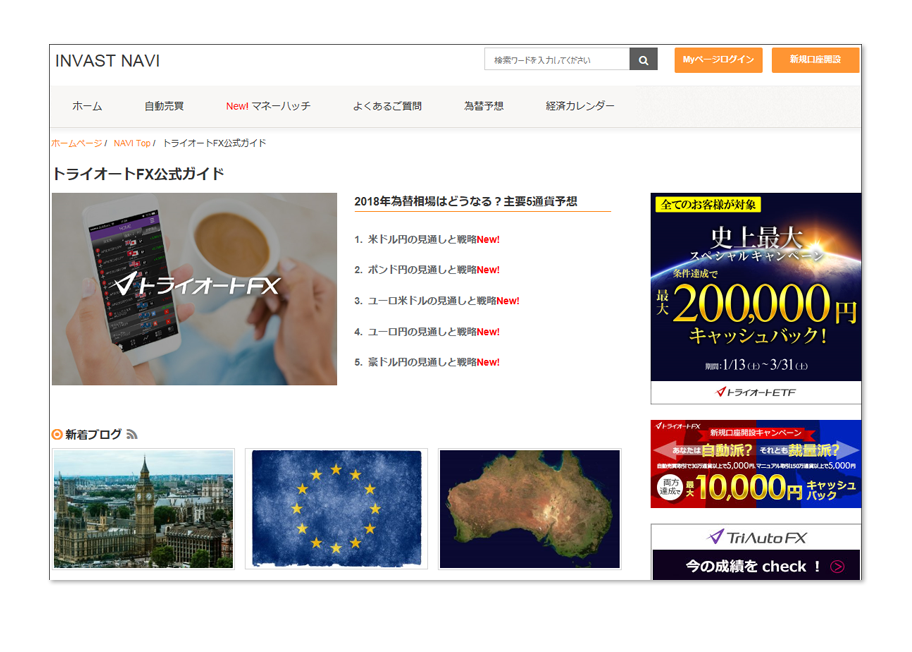Screen dimensions: 912x652
Task: Click the ホームページ breadcrumb link
Action: 77,143
